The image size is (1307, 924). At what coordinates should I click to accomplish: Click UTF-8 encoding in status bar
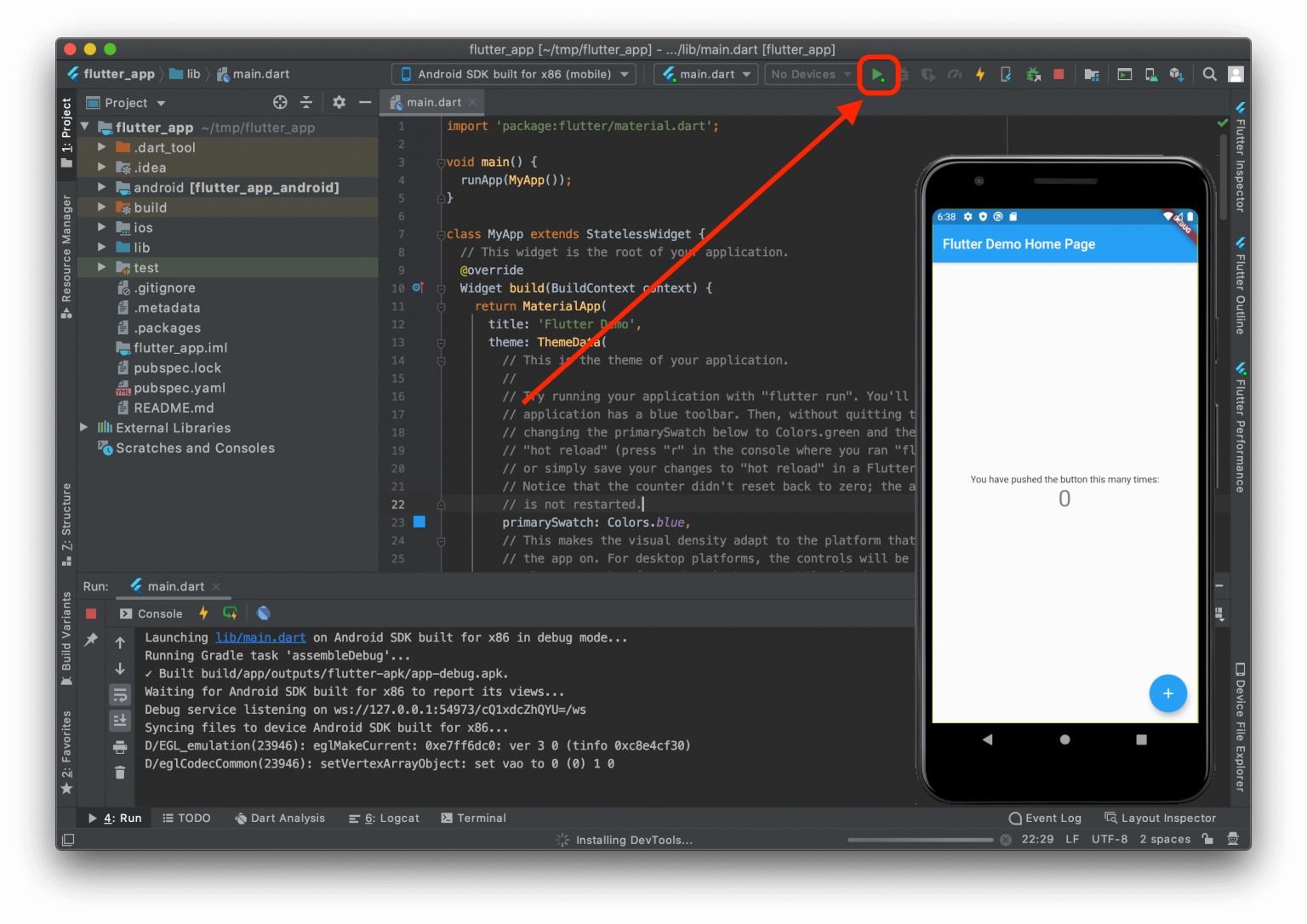(1110, 840)
